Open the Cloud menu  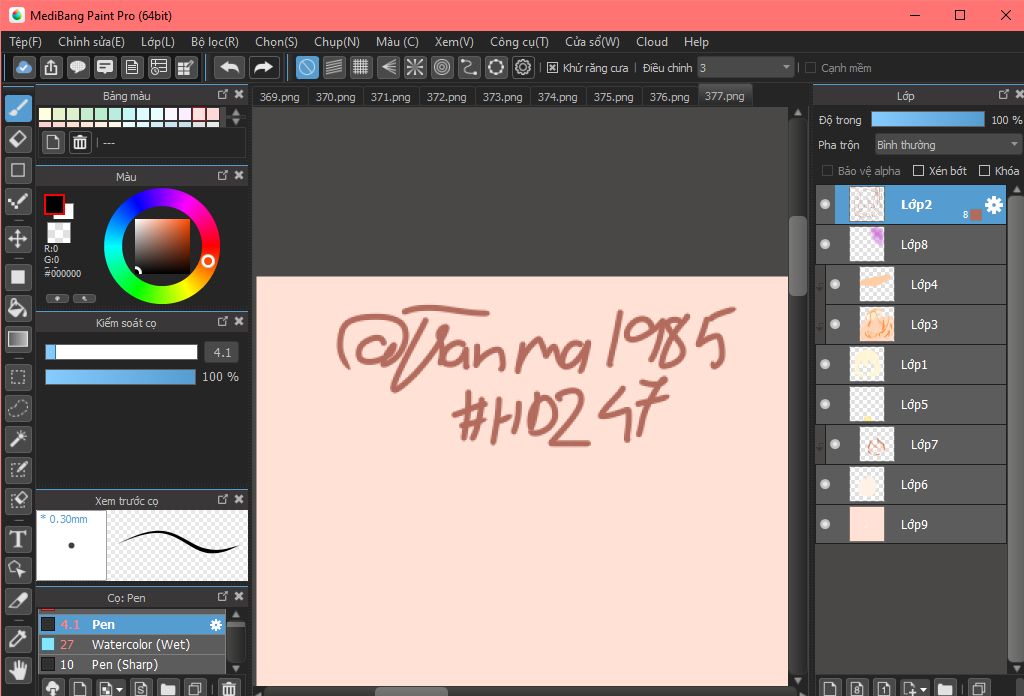(x=652, y=42)
